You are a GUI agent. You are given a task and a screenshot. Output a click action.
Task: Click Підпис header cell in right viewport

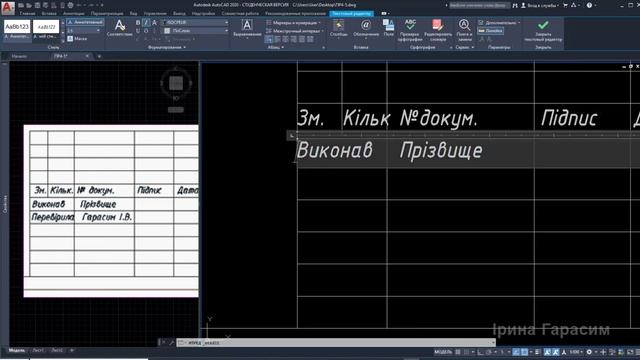click(x=569, y=118)
